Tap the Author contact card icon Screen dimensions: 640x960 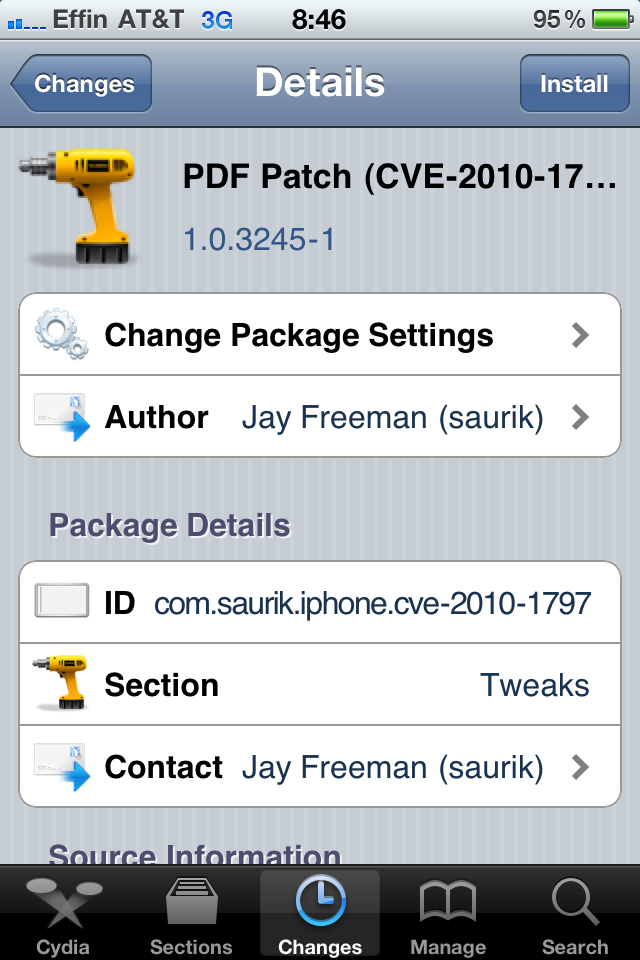point(61,417)
